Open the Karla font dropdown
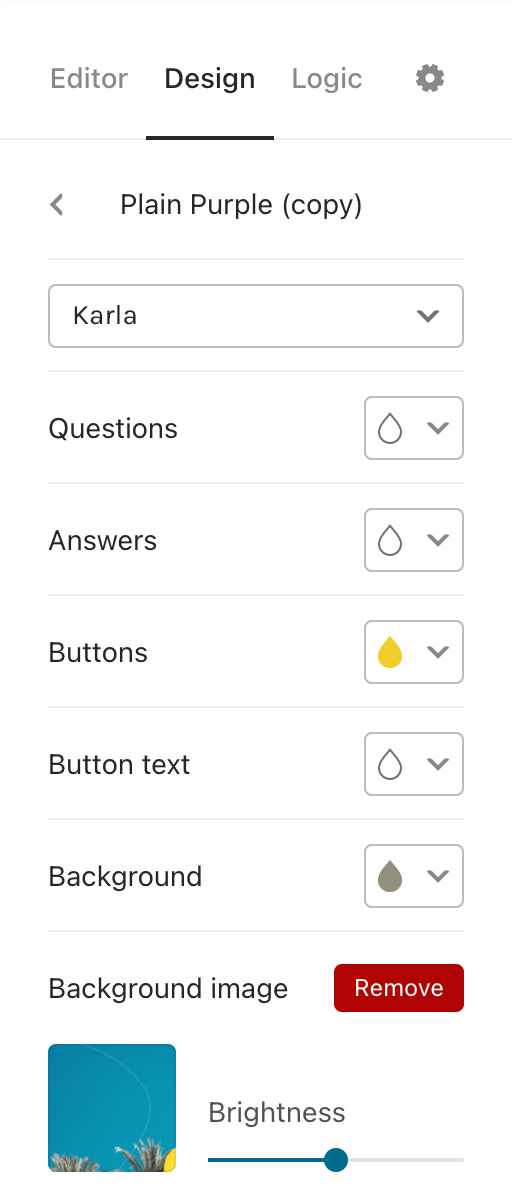 256,316
